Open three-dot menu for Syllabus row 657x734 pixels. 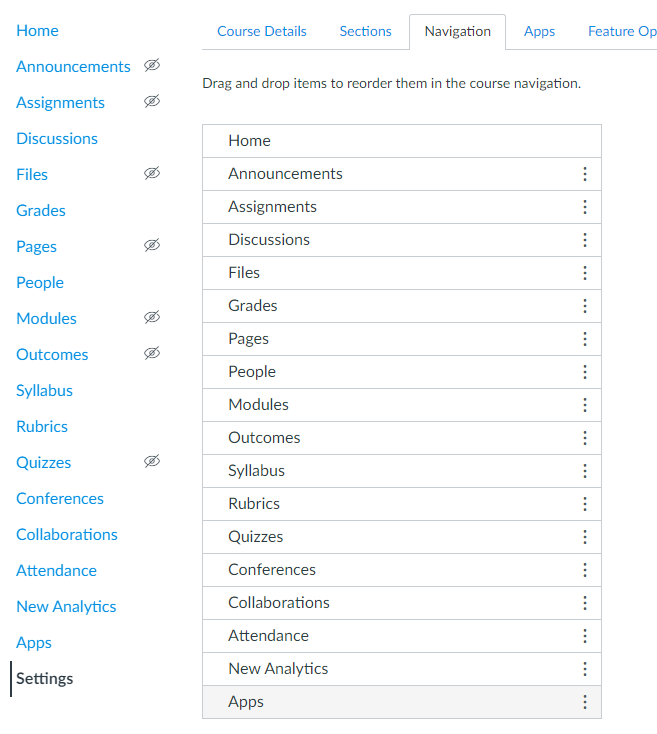585,471
